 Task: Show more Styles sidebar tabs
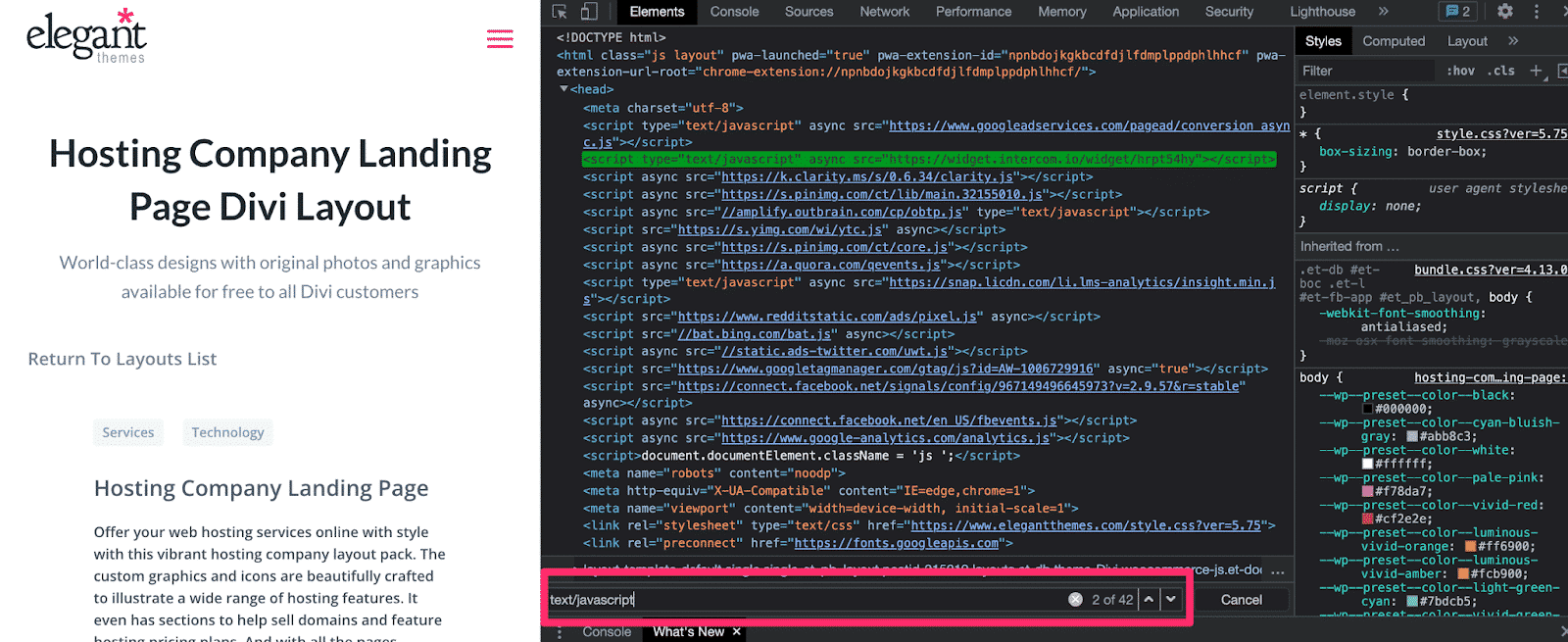[x=1513, y=41]
